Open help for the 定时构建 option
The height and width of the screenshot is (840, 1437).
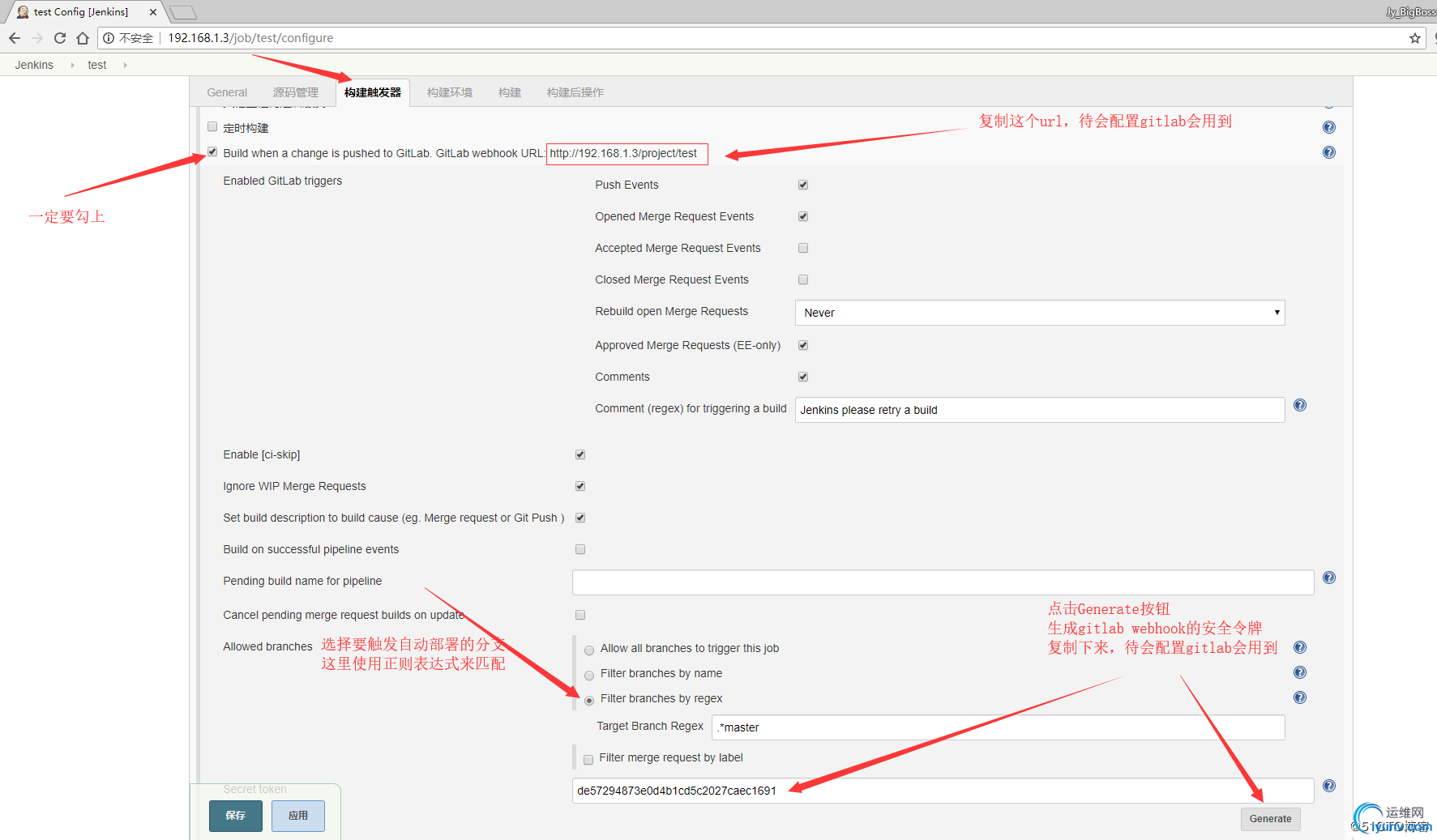tap(1329, 127)
